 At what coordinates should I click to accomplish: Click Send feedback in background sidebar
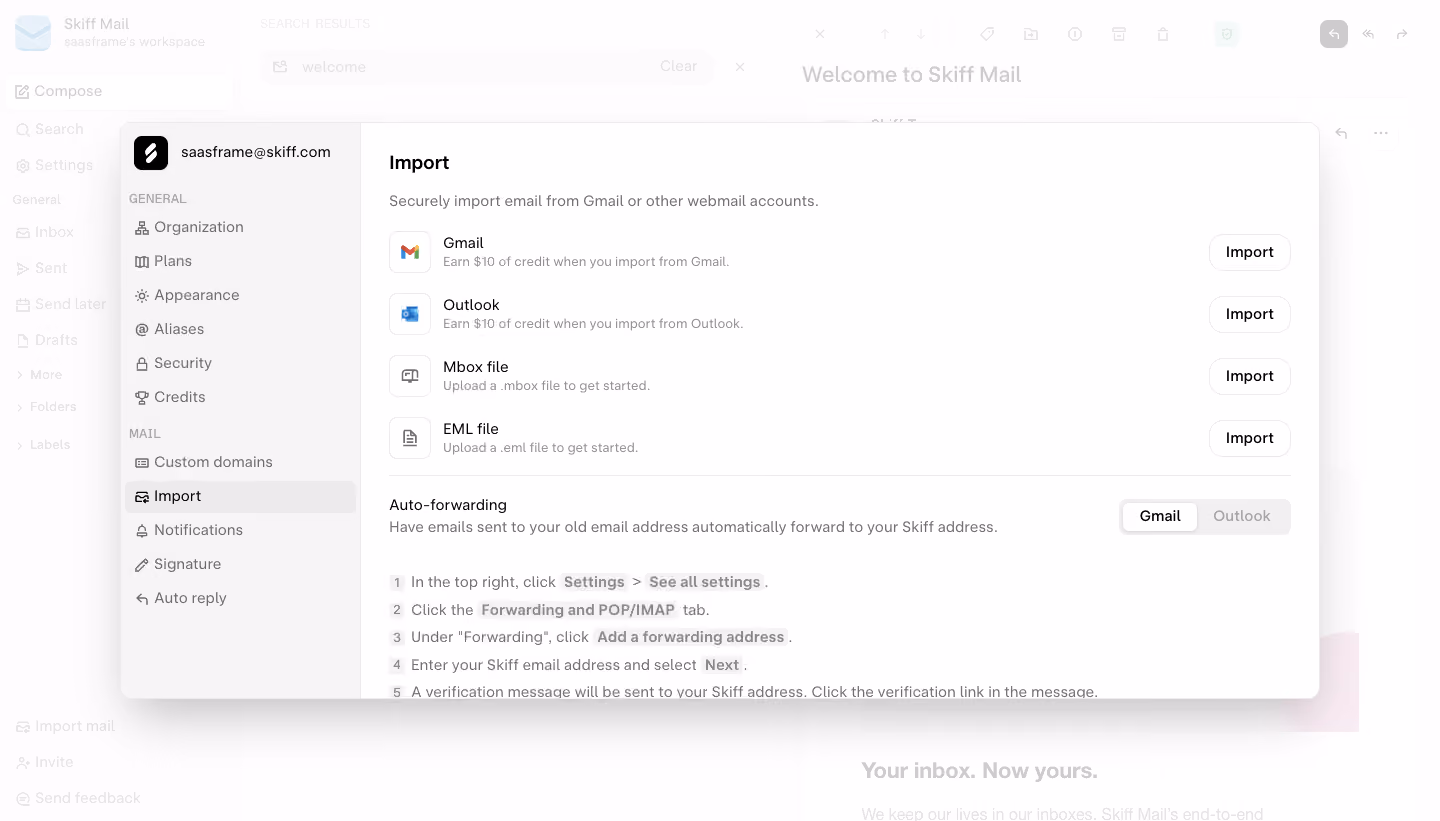pyautogui.click(x=78, y=798)
